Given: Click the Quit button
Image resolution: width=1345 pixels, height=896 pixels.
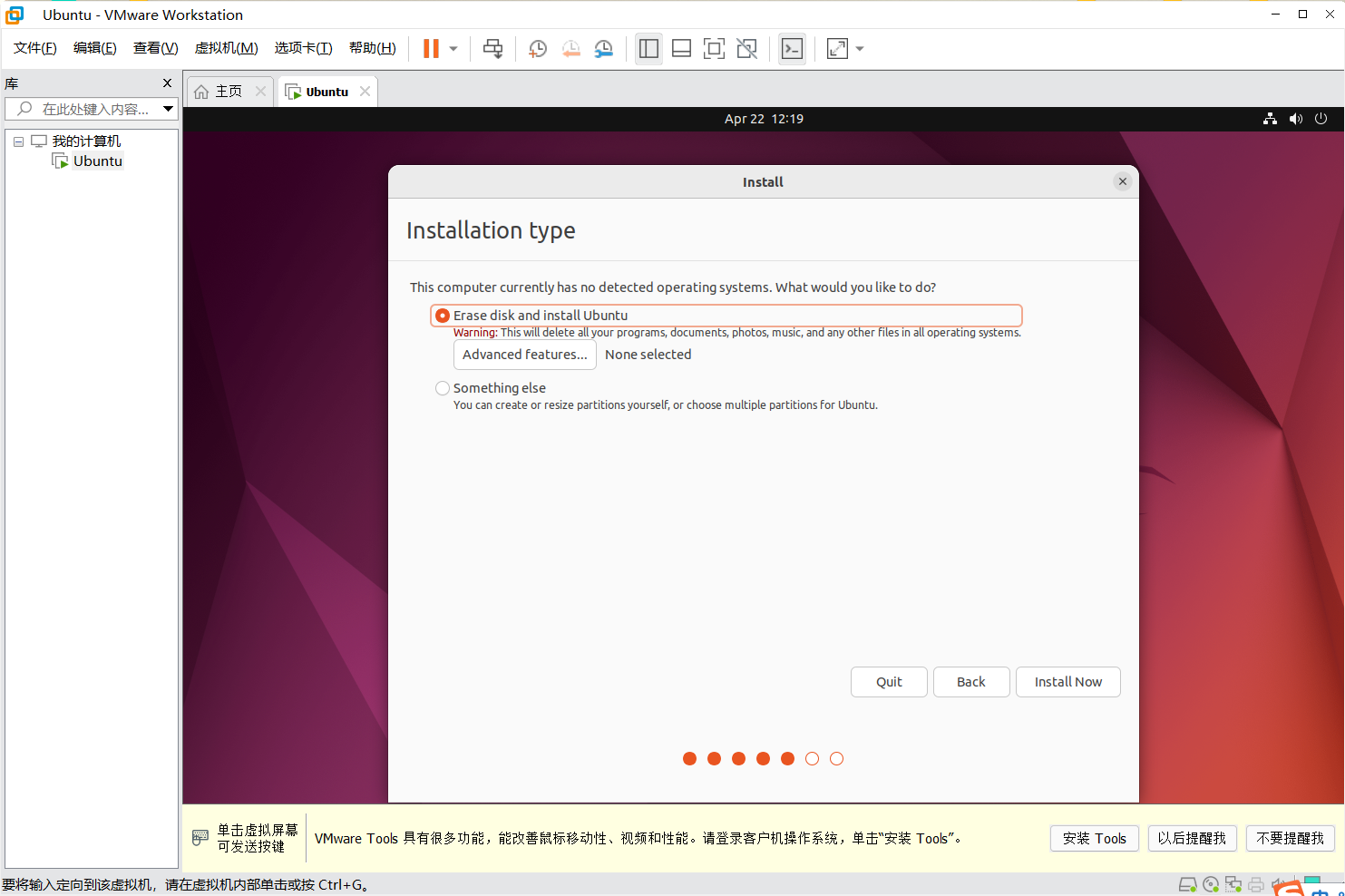Looking at the screenshot, I should coord(889,682).
